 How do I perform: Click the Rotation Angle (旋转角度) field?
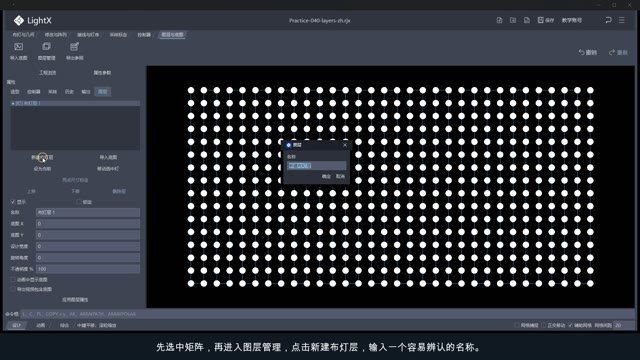[88, 258]
